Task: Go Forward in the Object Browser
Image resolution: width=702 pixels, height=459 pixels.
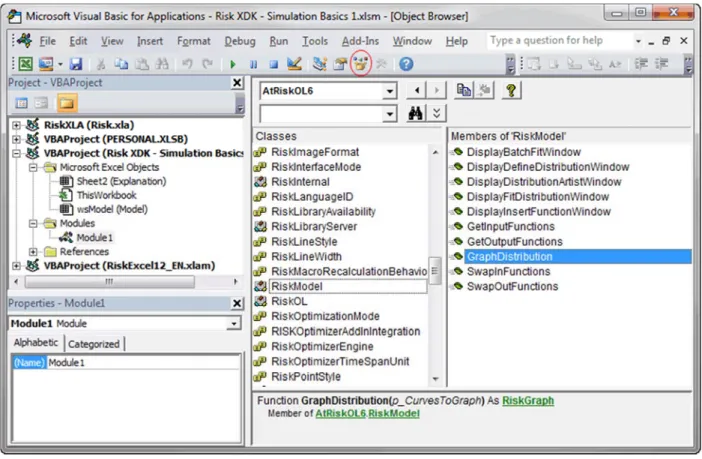Action: [436, 91]
